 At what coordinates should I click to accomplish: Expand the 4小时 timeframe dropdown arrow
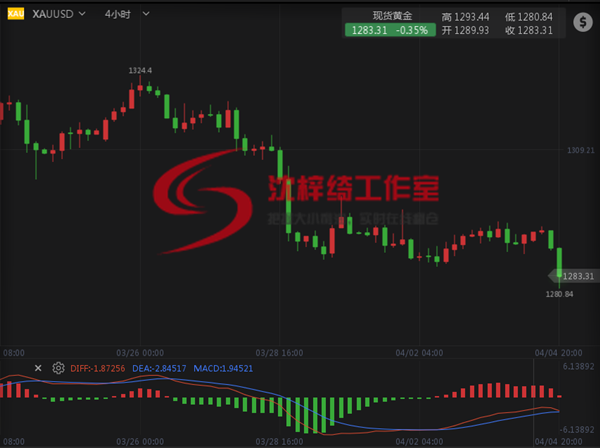click(x=146, y=15)
